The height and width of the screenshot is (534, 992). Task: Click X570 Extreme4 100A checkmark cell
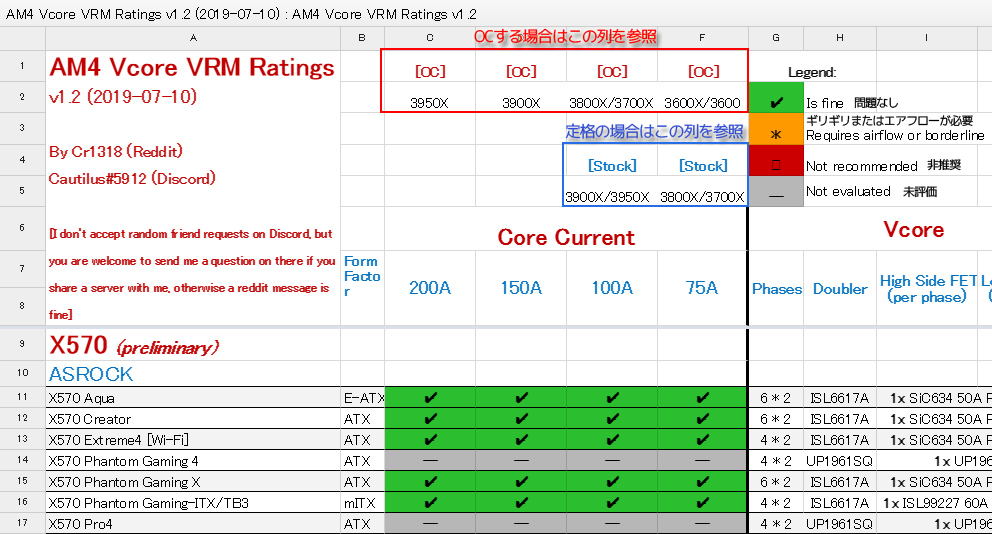[x=612, y=440]
